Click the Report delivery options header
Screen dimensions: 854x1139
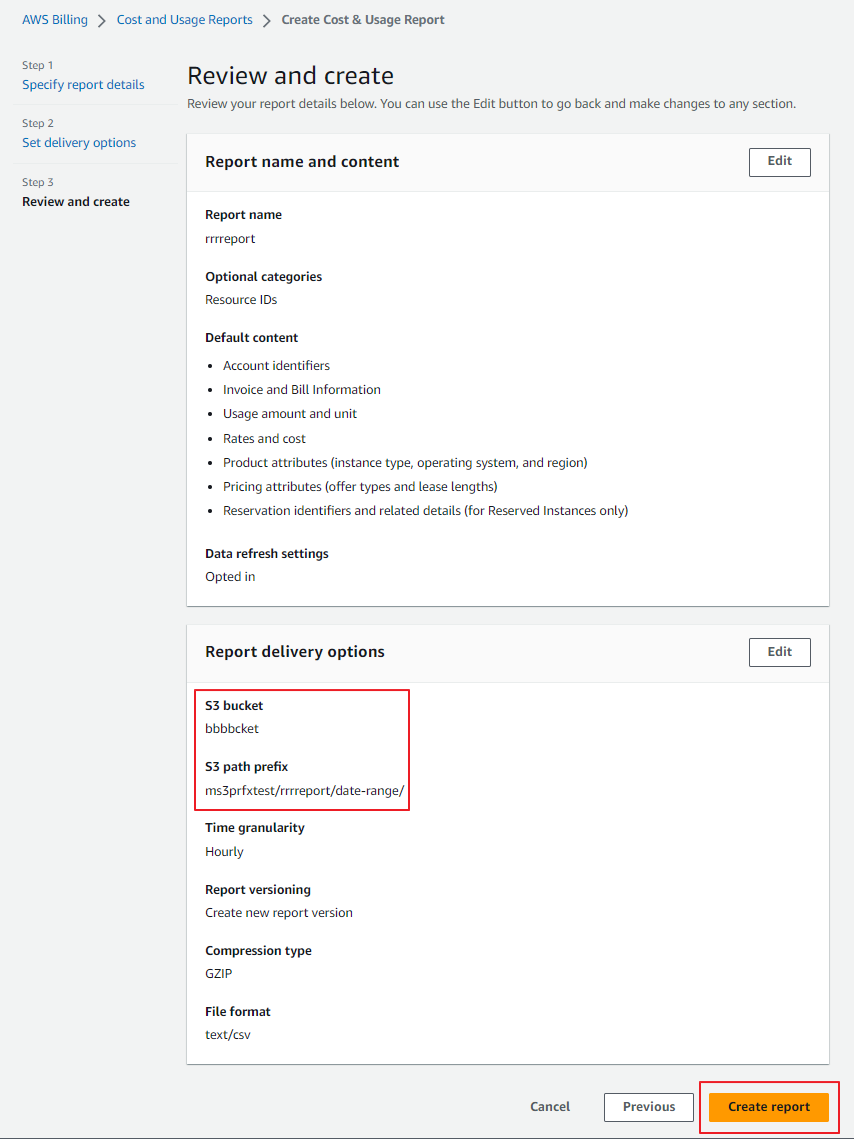coord(295,652)
